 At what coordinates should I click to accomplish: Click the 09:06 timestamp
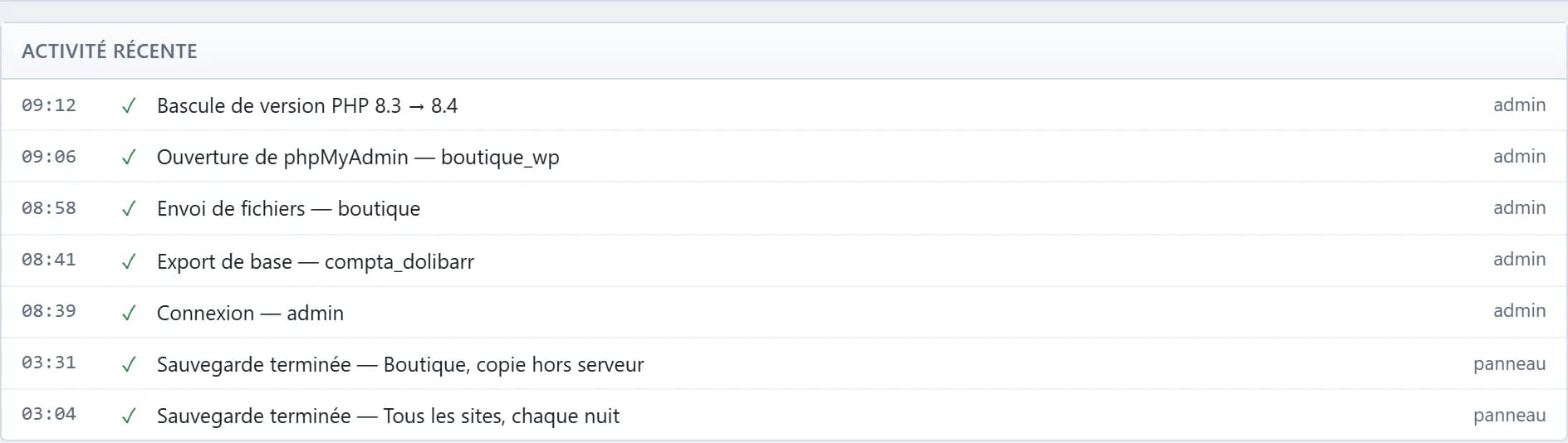coord(49,157)
